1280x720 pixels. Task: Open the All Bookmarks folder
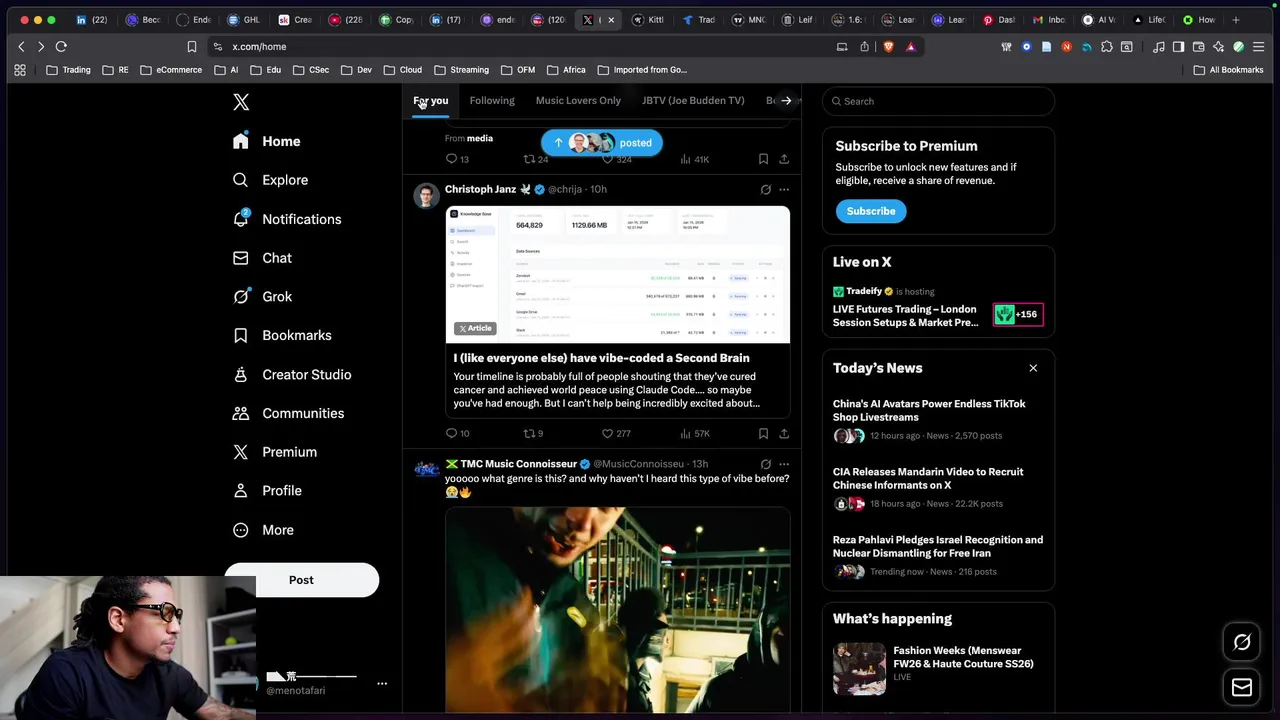click(1228, 70)
